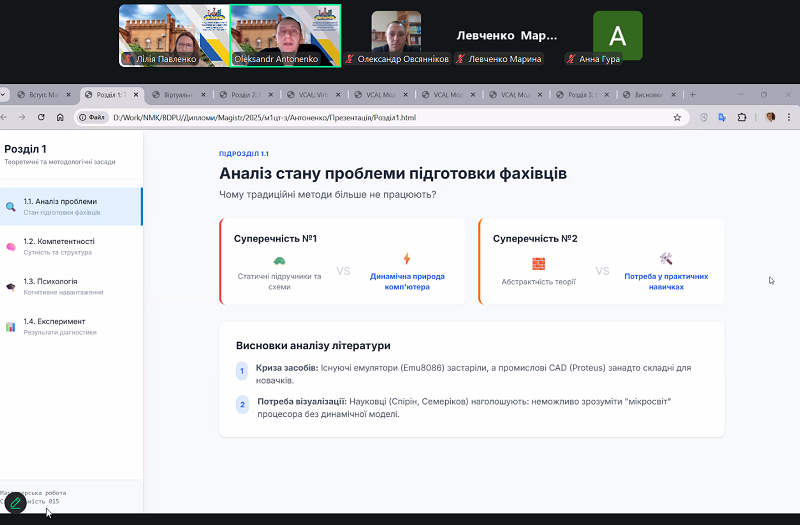Image resolution: width=800 pixels, height=525 pixels.
Task: Select Лілія Павленко's video thumbnail
Action: [174, 35]
